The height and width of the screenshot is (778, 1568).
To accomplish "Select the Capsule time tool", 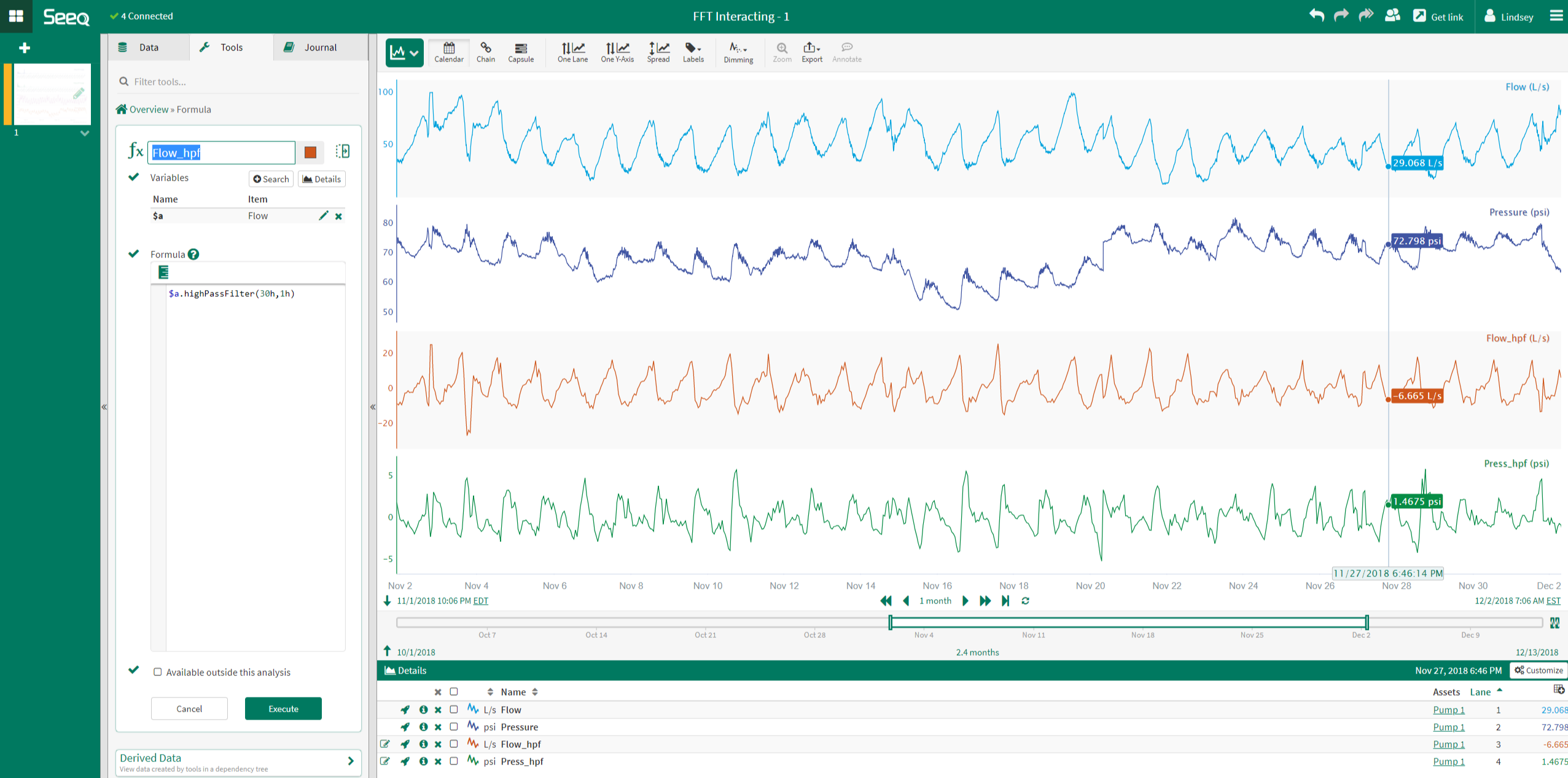I will 520,52.
